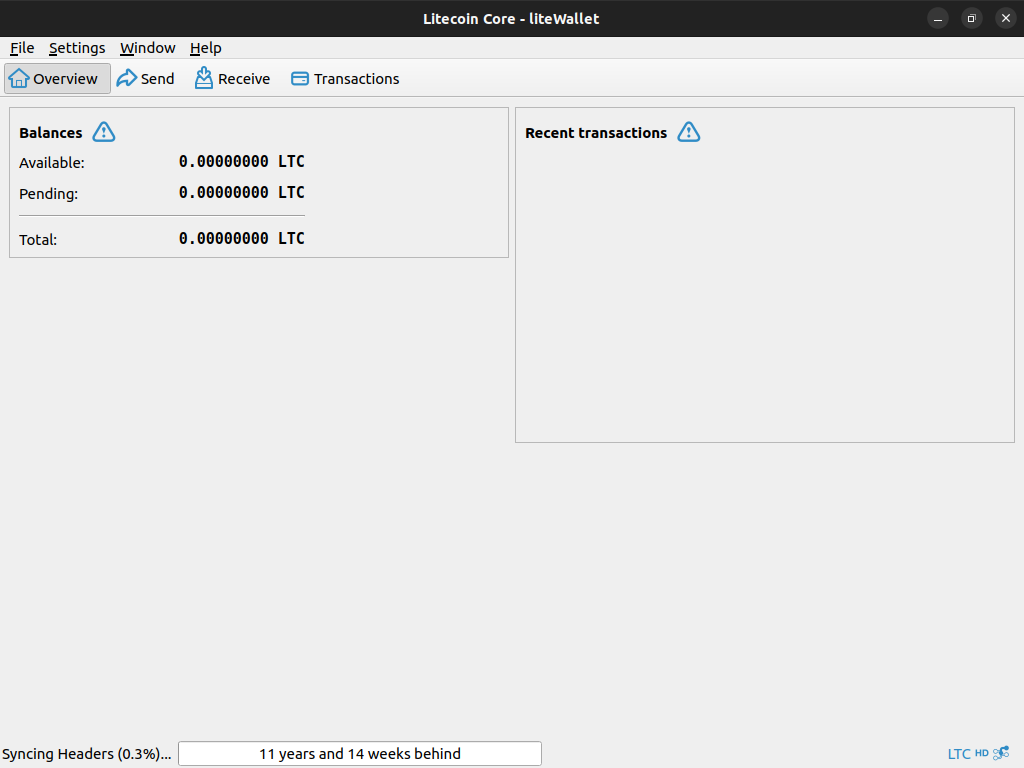Click the Pending: label
This screenshot has width=1024, height=768.
(48, 194)
